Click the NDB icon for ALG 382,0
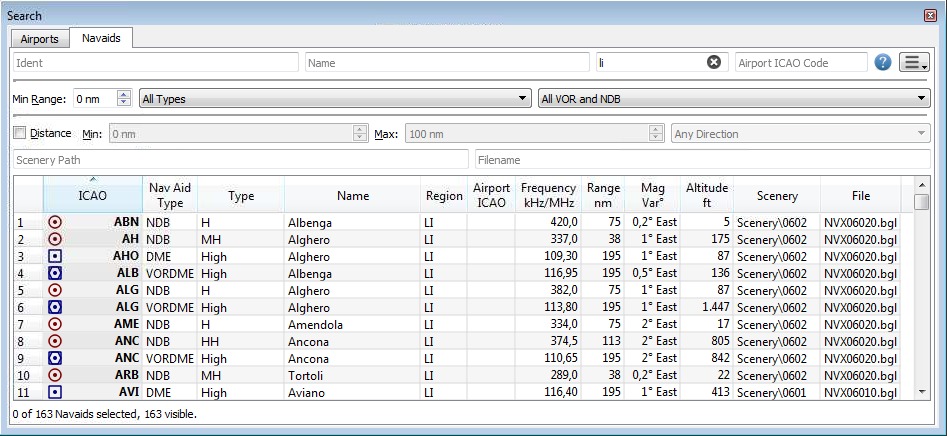This screenshot has width=947, height=436. coord(55,290)
